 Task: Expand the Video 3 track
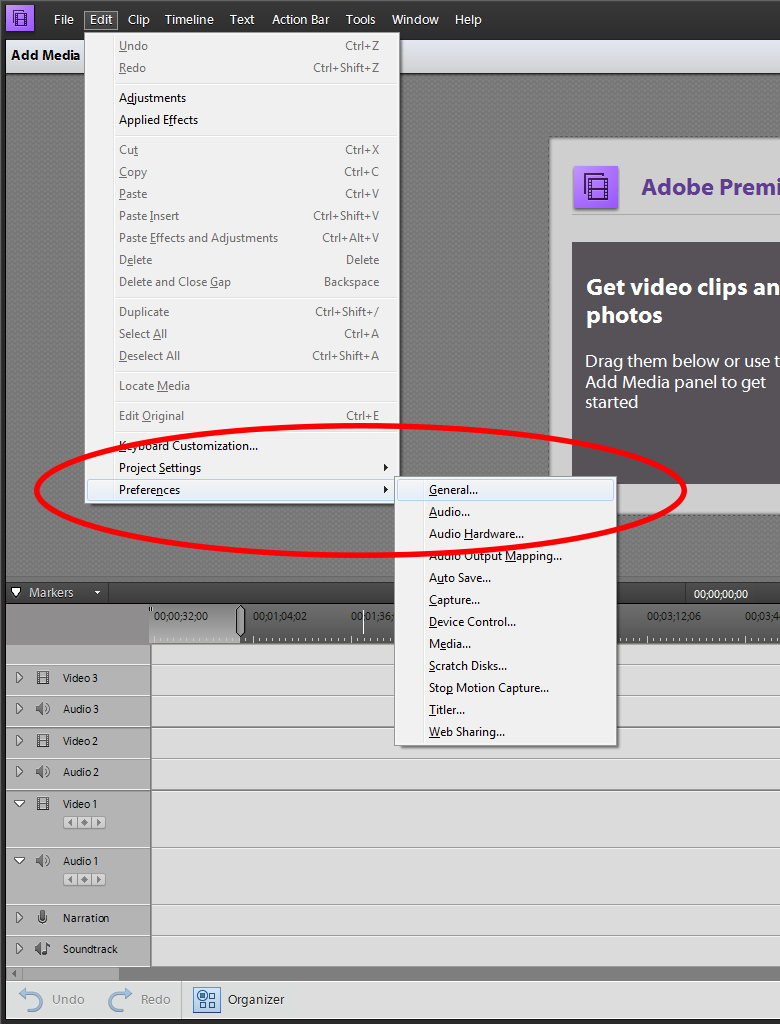(20, 678)
